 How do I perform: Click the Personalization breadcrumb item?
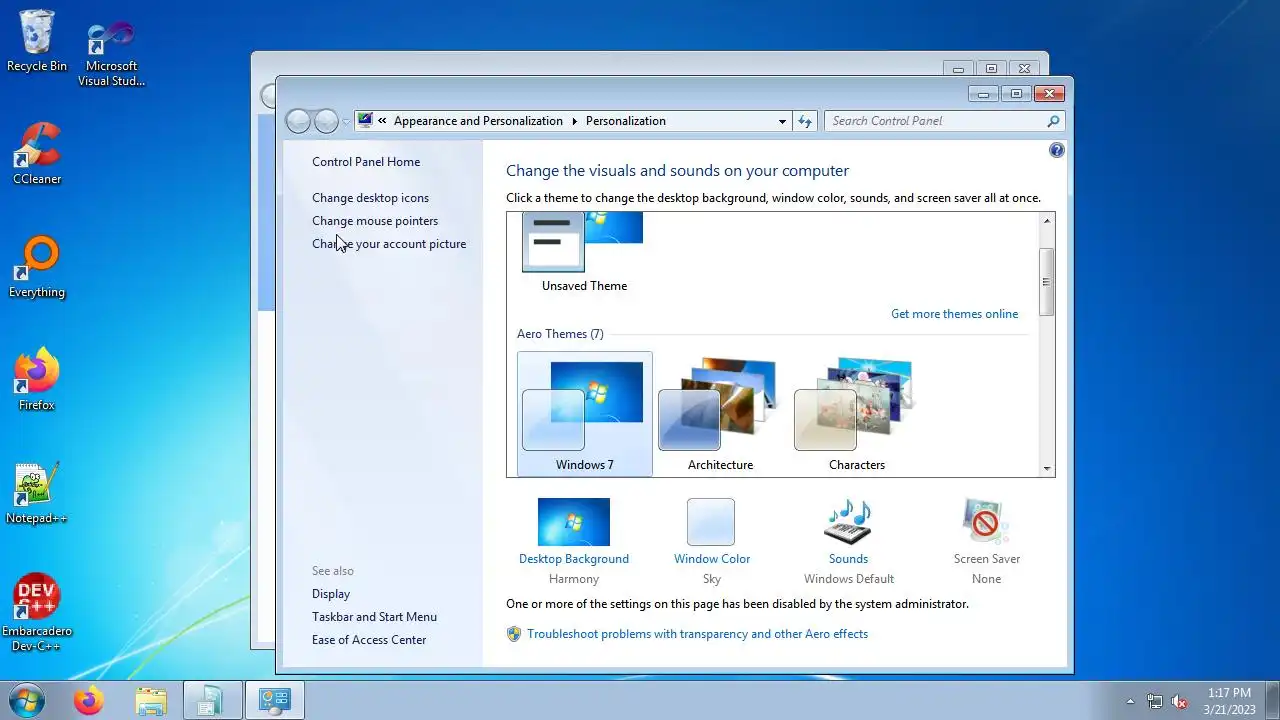coord(626,121)
